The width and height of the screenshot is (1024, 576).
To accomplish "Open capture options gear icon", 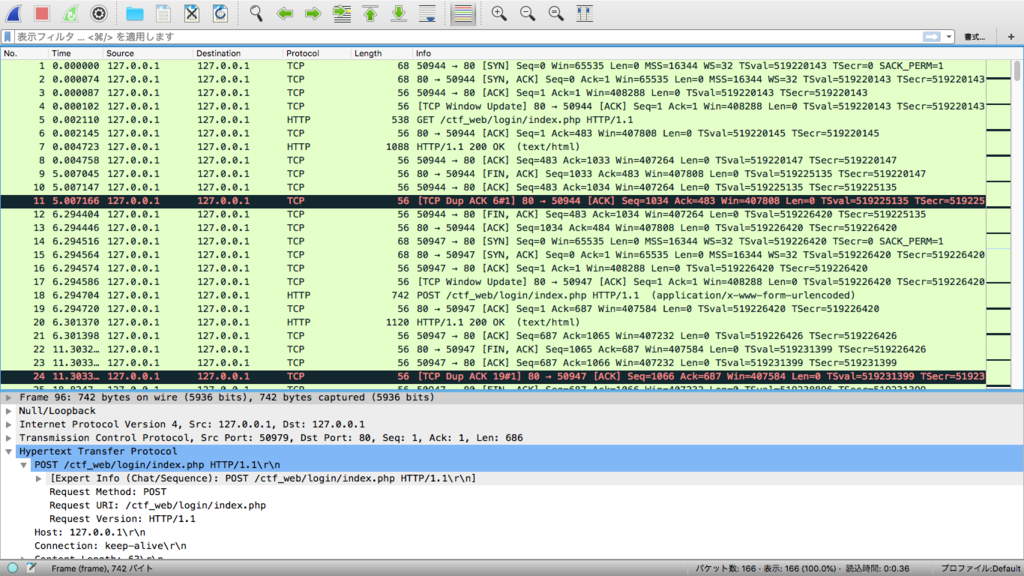I will [x=99, y=13].
